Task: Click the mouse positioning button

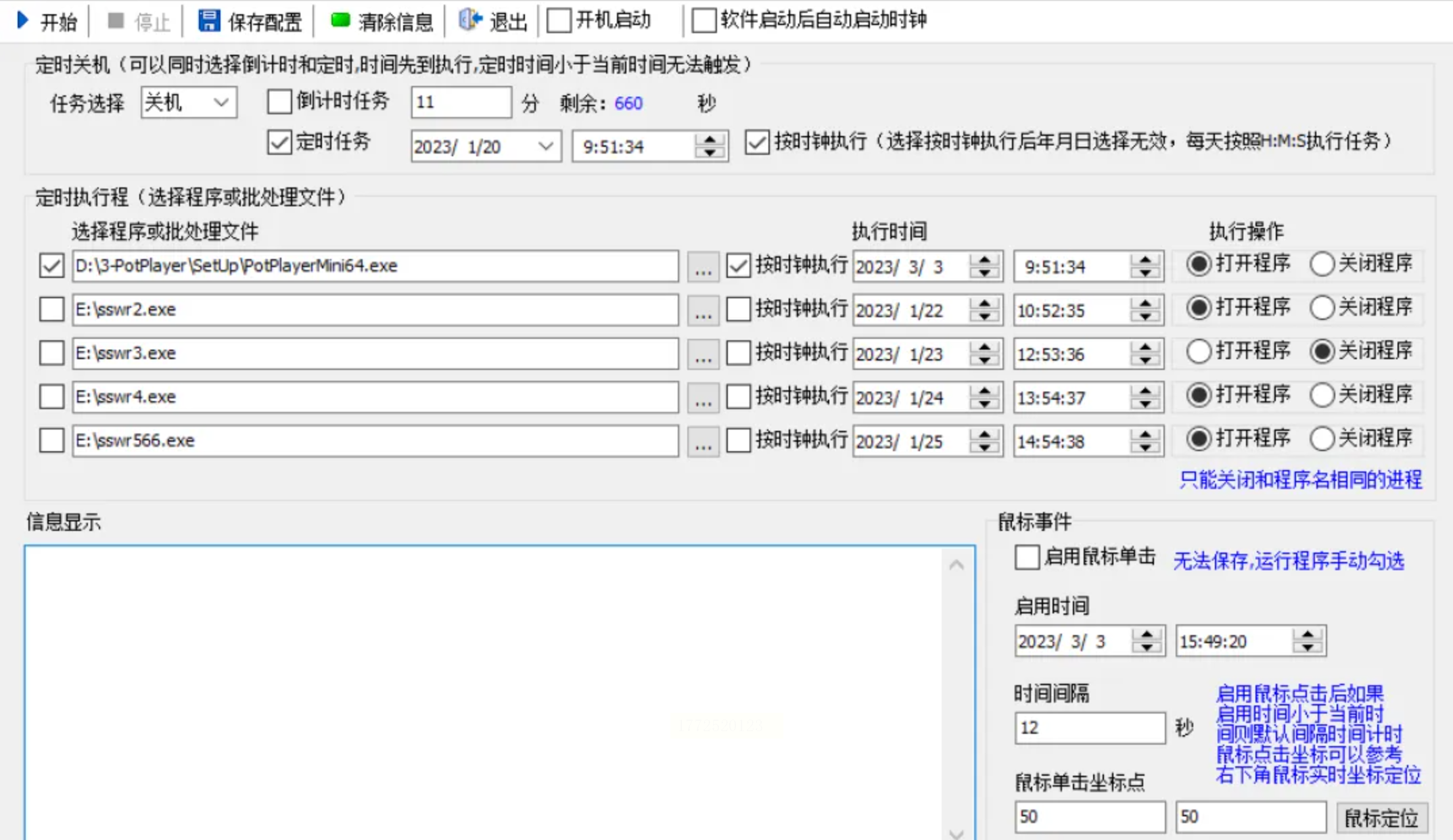Action: (x=1381, y=818)
